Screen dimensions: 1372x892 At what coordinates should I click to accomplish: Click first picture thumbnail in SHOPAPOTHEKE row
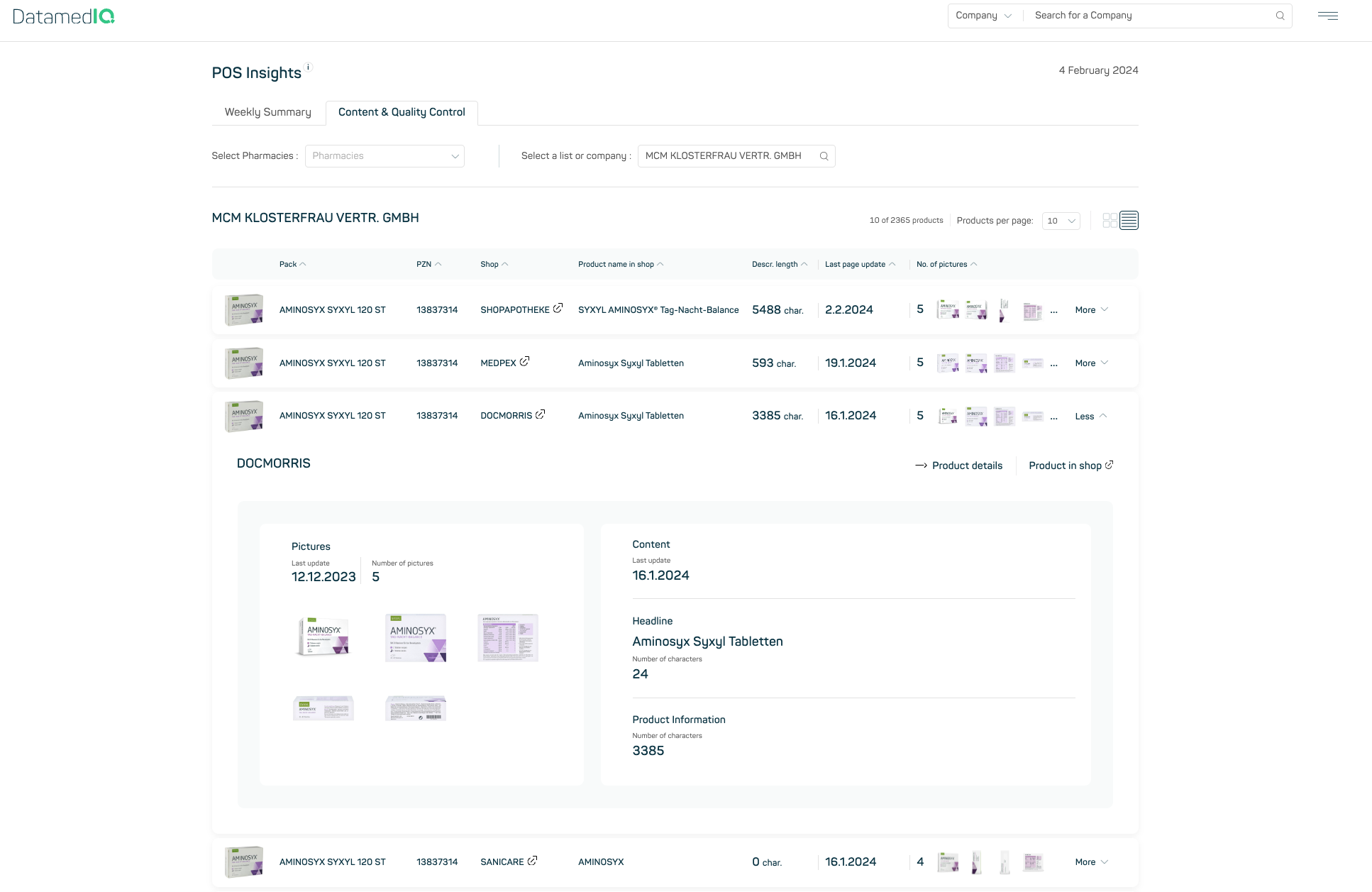(x=948, y=310)
